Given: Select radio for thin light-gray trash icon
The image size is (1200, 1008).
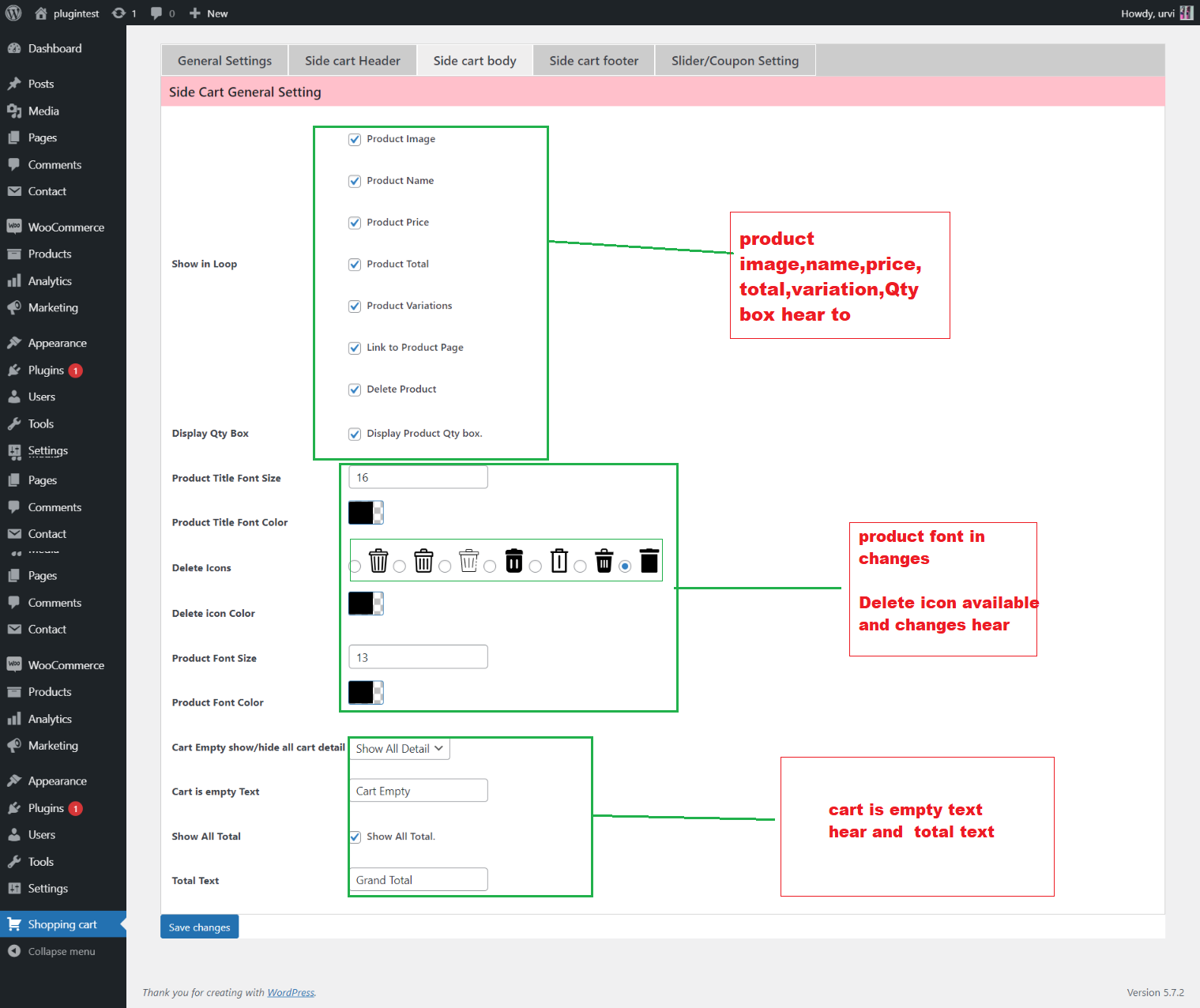Looking at the screenshot, I should (x=445, y=566).
